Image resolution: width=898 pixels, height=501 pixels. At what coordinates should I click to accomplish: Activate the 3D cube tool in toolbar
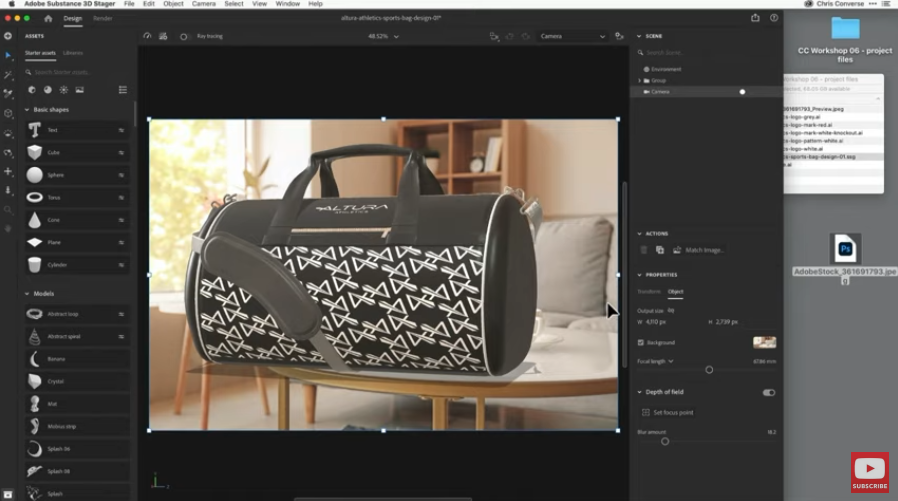(x=8, y=113)
